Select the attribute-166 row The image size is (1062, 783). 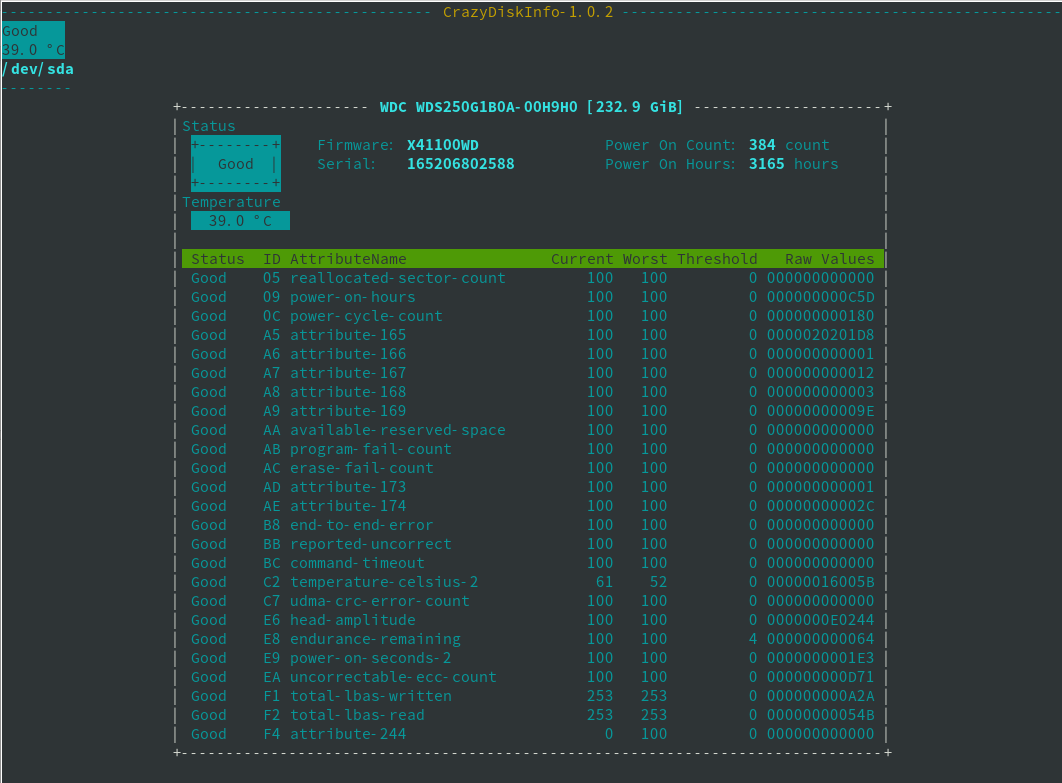[x=533, y=354]
